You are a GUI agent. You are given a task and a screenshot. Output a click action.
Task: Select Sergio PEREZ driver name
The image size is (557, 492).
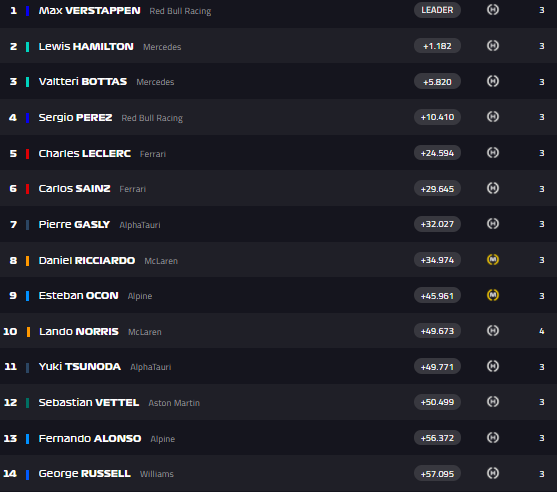pos(75,117)
